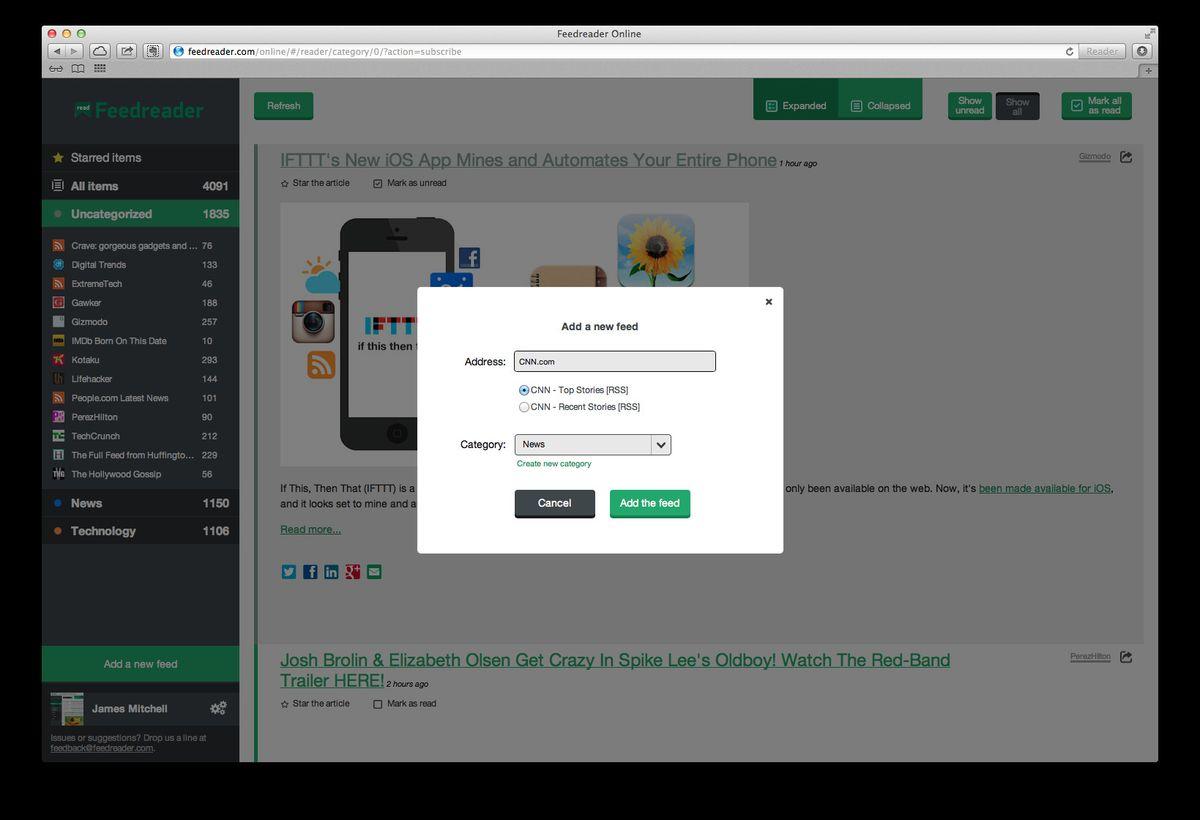Open the feedback@feedreader.com email link

[x=102, y=748]
